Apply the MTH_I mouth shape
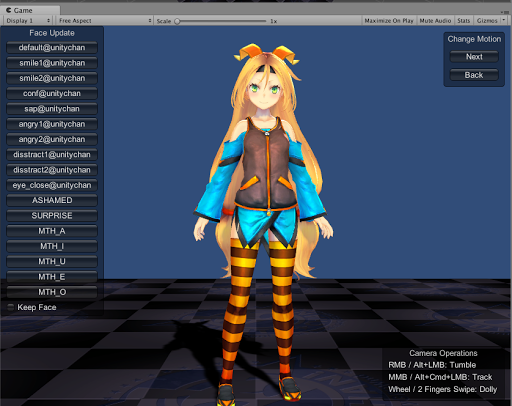This screenshot has width=512, height=406. [x=52, y=246]
